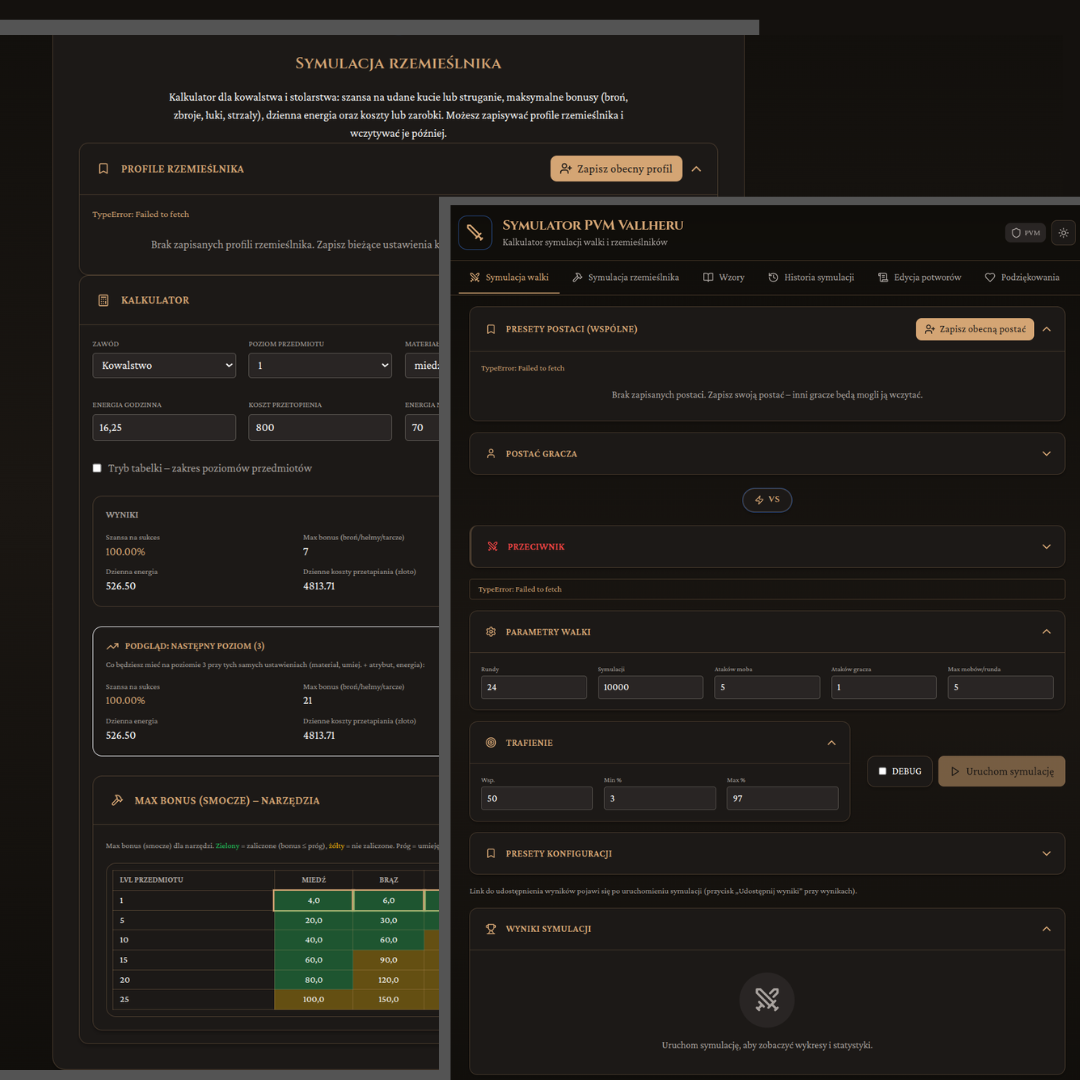Expand the Postać gracza section
This screenshot has height=1080, width=1080.
coord(767,453)
